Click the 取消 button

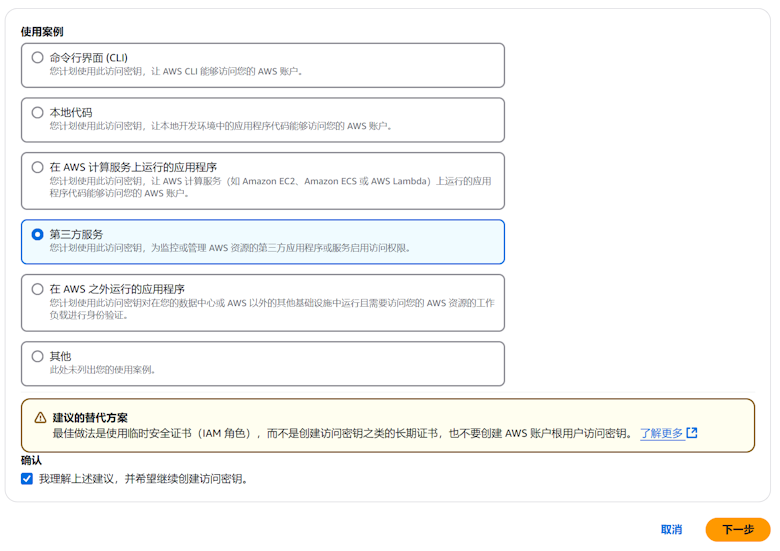[x=671, y=529]
